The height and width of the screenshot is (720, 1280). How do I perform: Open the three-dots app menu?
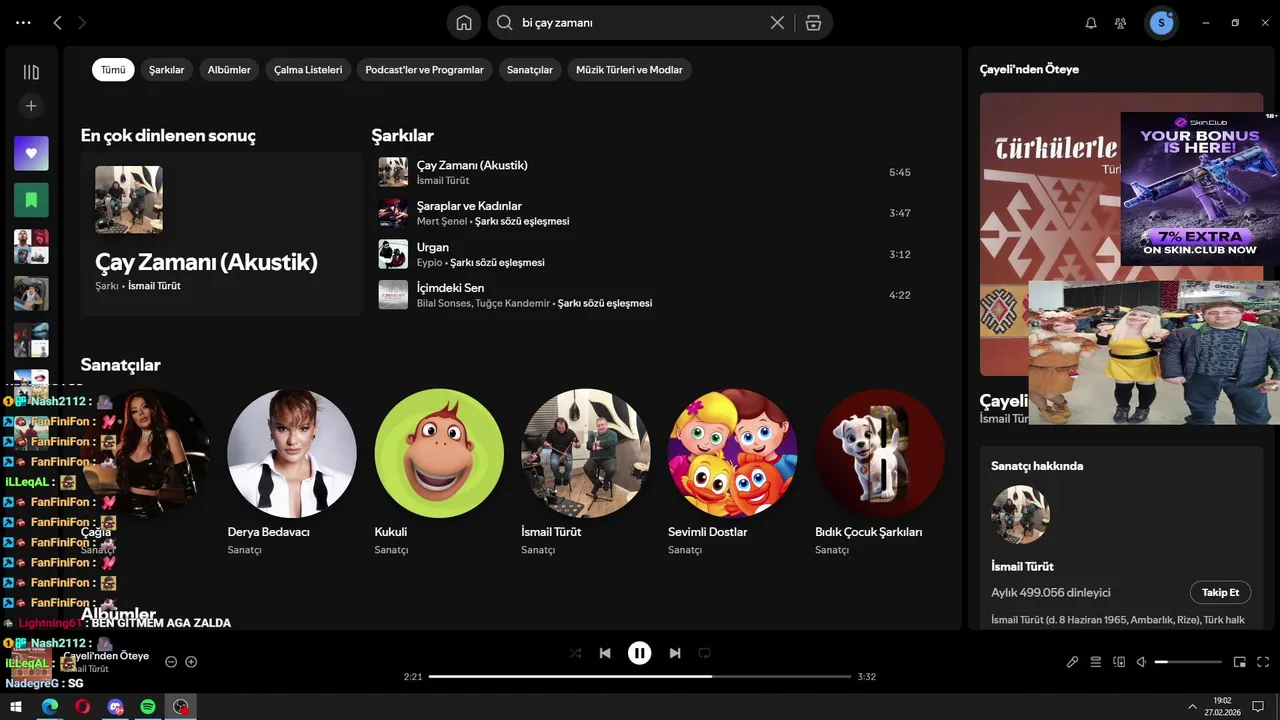[x=24, y=22]
